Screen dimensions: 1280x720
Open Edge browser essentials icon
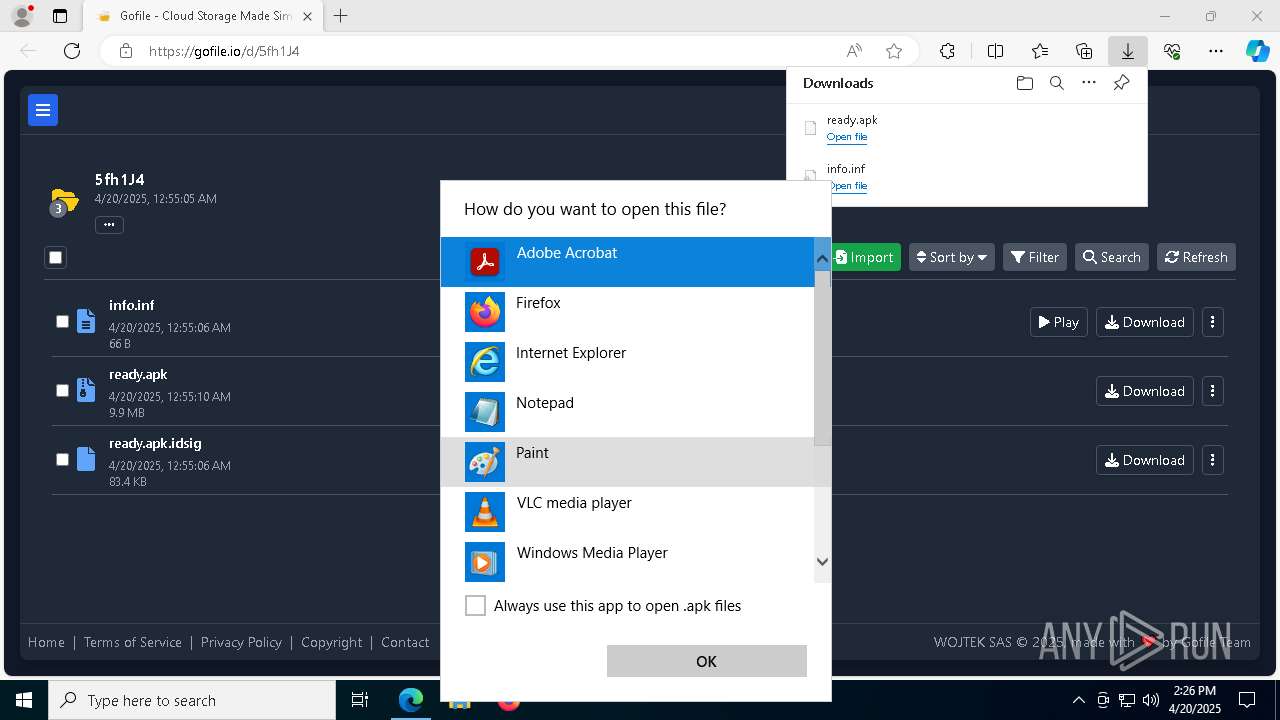[1172, 51]
